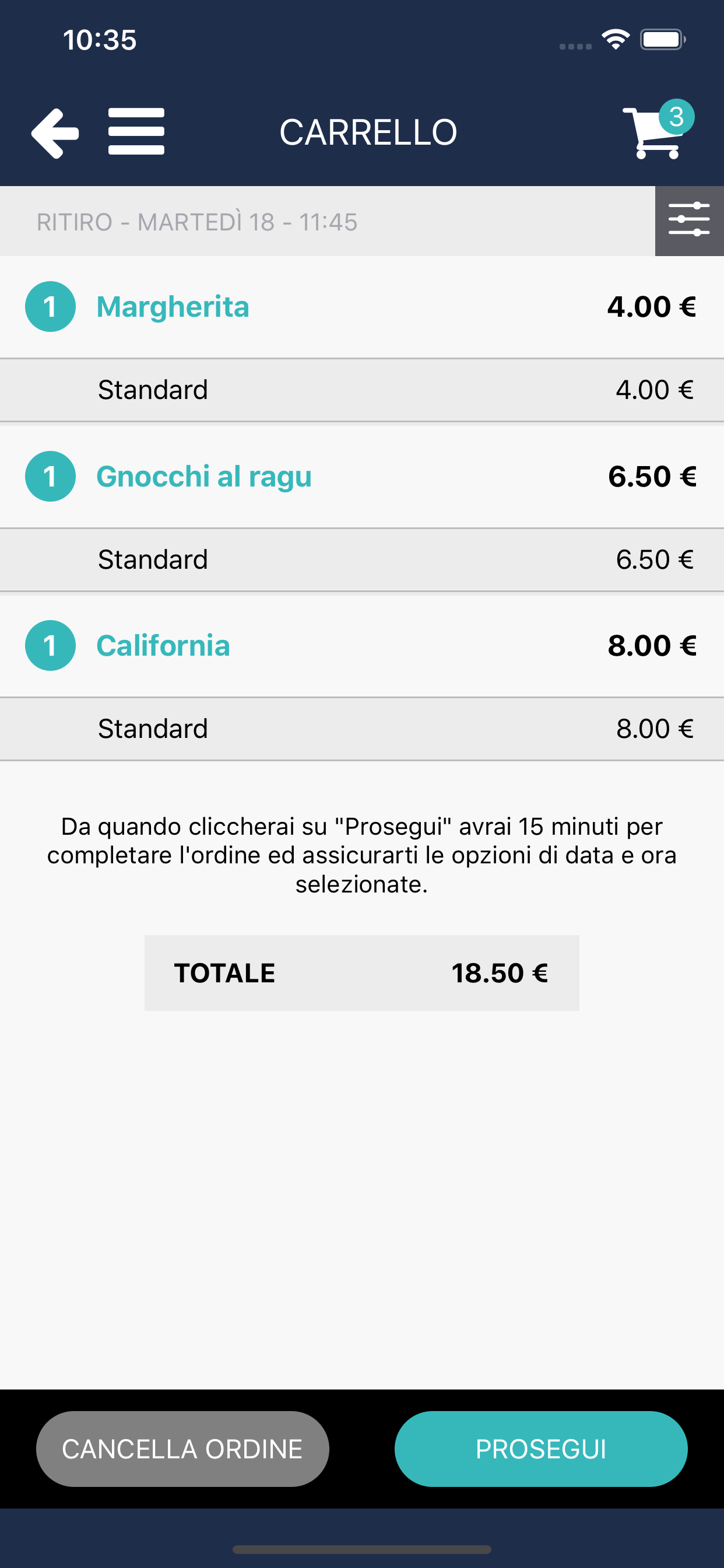Tap the back arrow icon
This screenshot has height=1568, width=724.
(x=55, y=132)
